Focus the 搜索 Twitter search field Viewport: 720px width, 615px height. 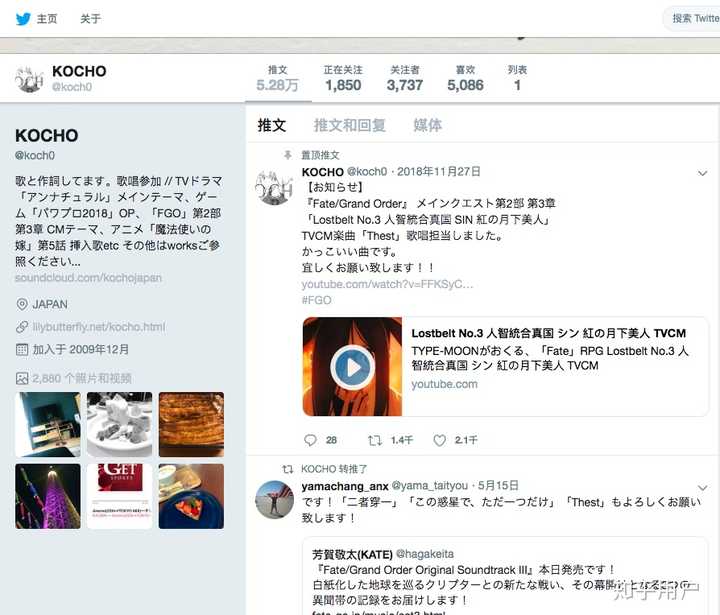coord(692,19)
